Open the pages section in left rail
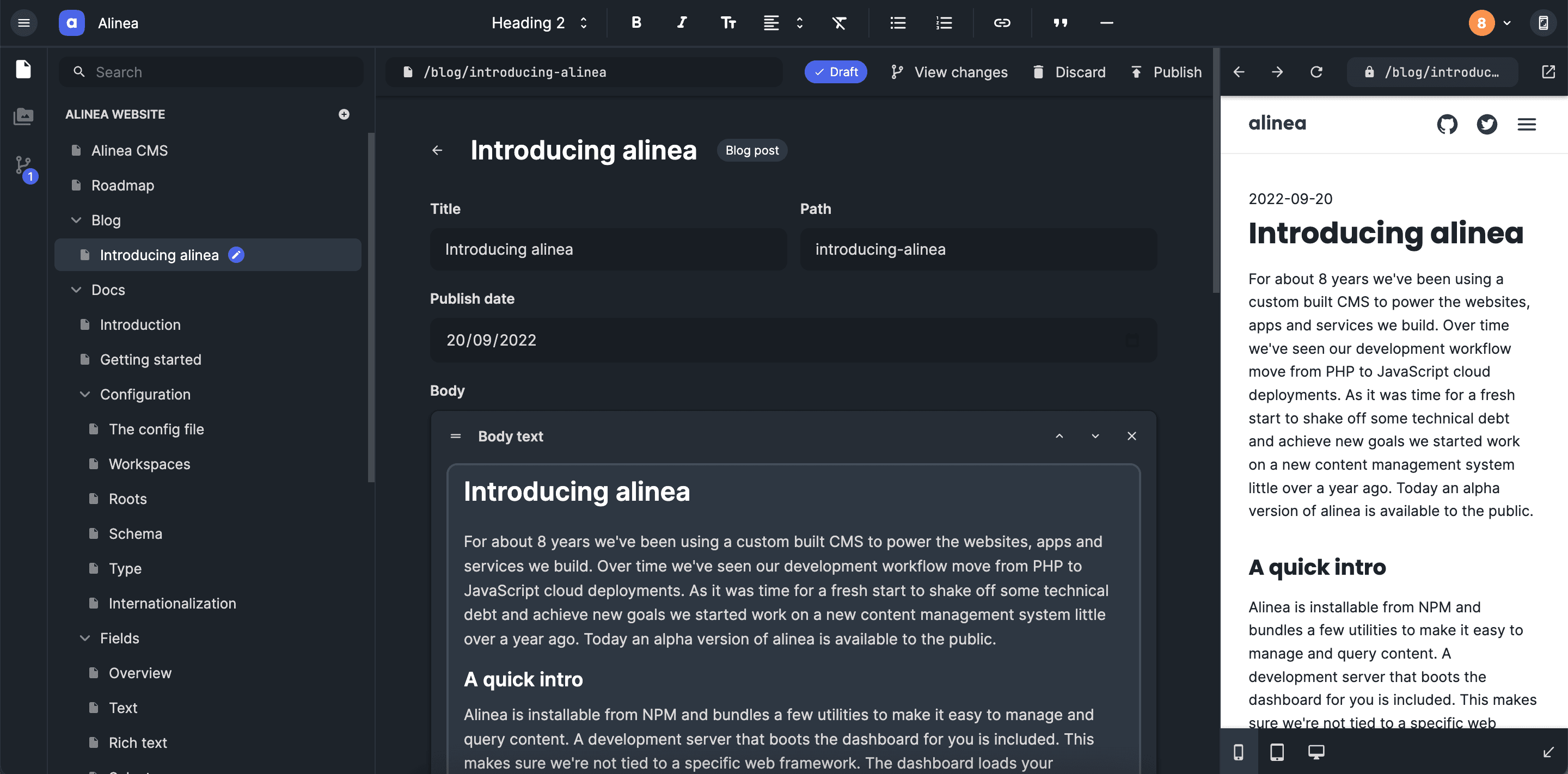Viewport: 1568px width, 774px height. coord(24,69)
